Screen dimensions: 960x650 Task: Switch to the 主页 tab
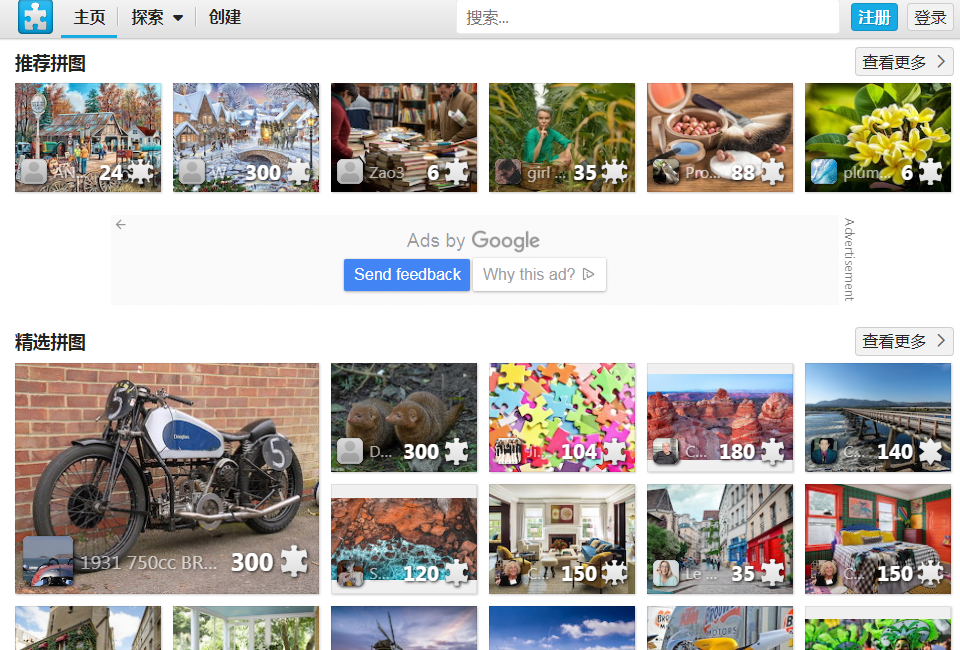tap(89, 18)
